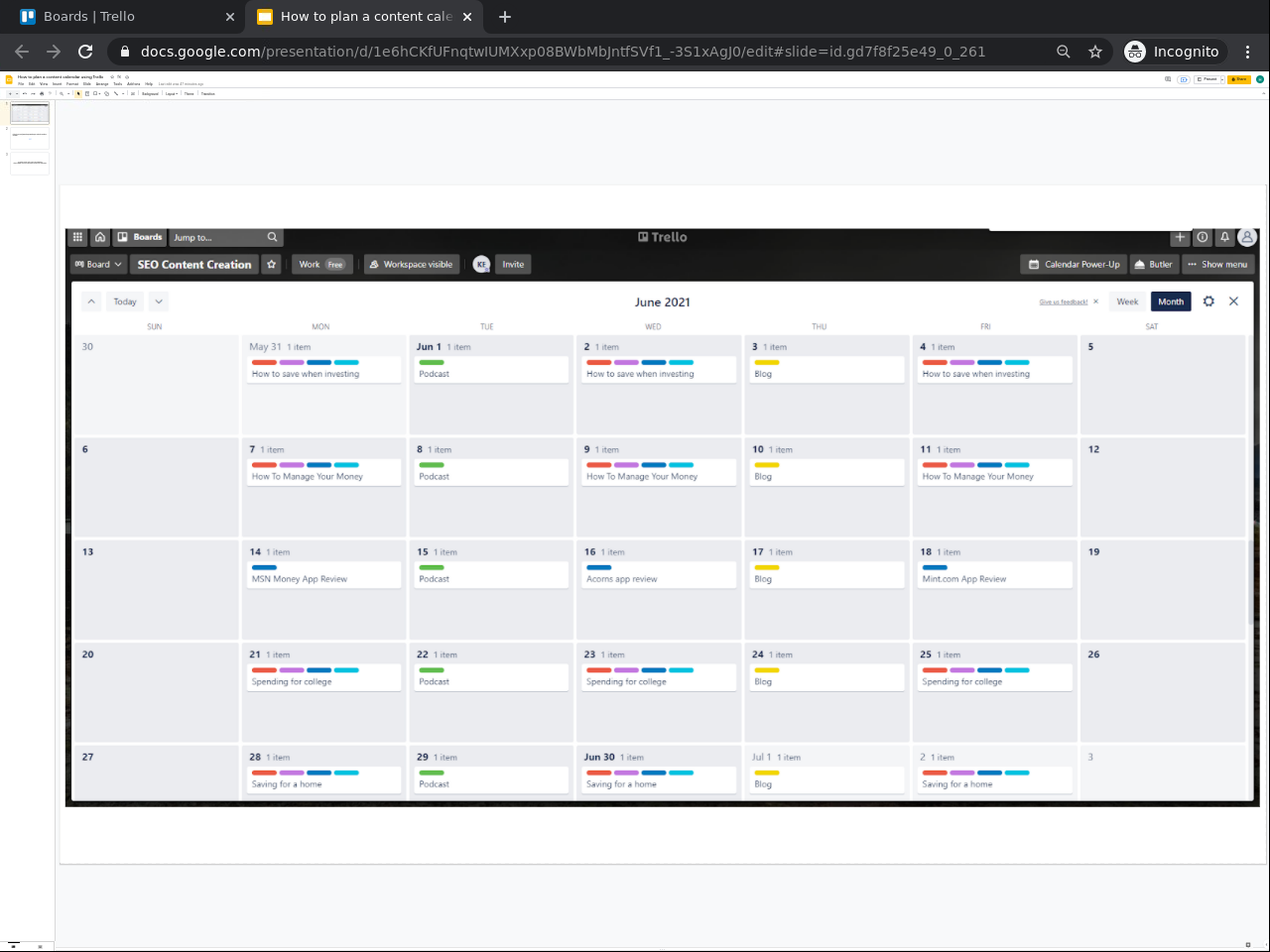Go to next month with down chevron

[159, 301]
